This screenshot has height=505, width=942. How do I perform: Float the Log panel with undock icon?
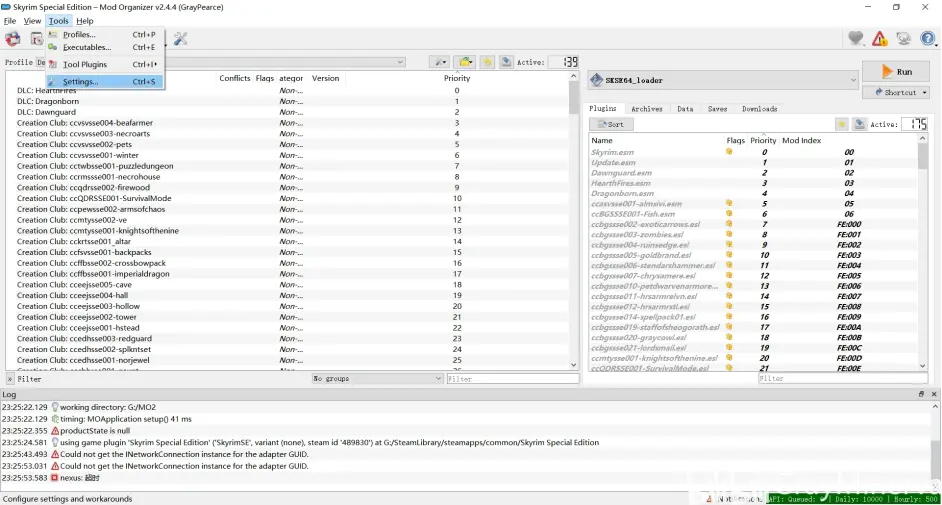(x=921, y=395)
